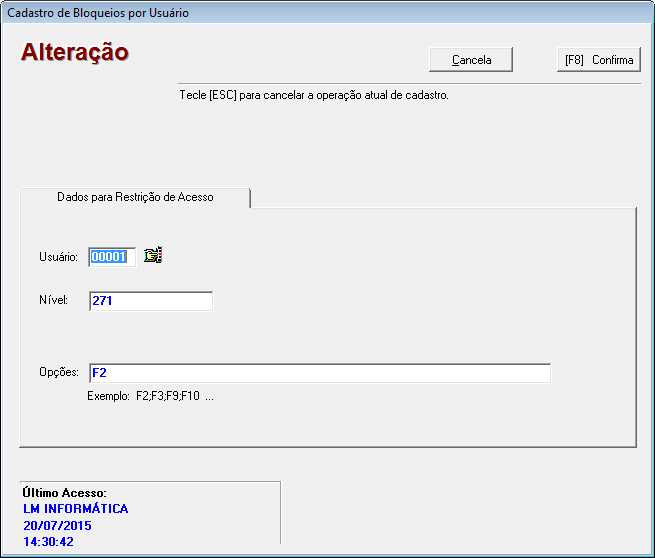Image resolution: width=655 pixels, height=558 pixels.
Task: Open the user lookup icon beside Usuário
Action: click(x=153, y=256)
